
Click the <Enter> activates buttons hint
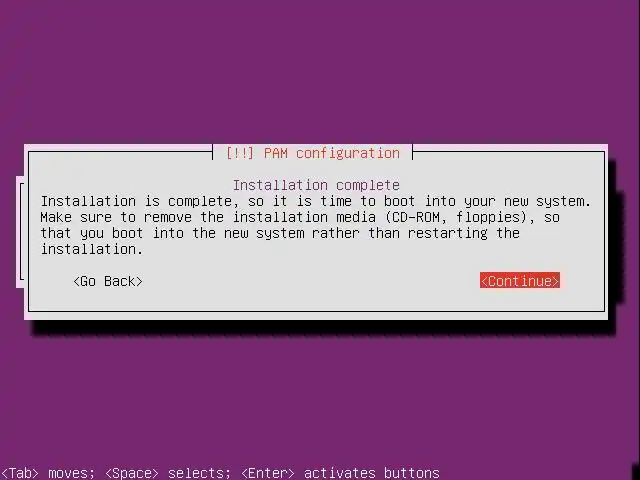point(340,473)
